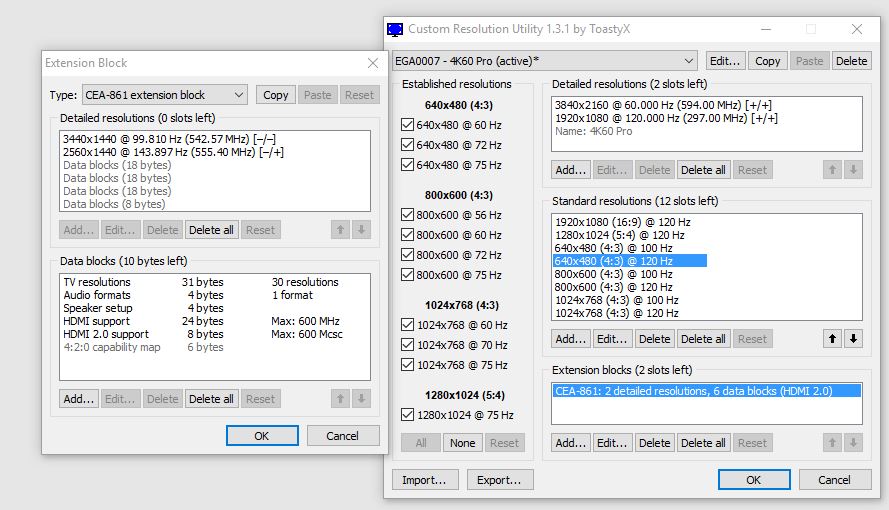The image size is (889, 510).
Task: Toggle 1024x768 @ 70 Hz checkbox
Action: (407, 345)
